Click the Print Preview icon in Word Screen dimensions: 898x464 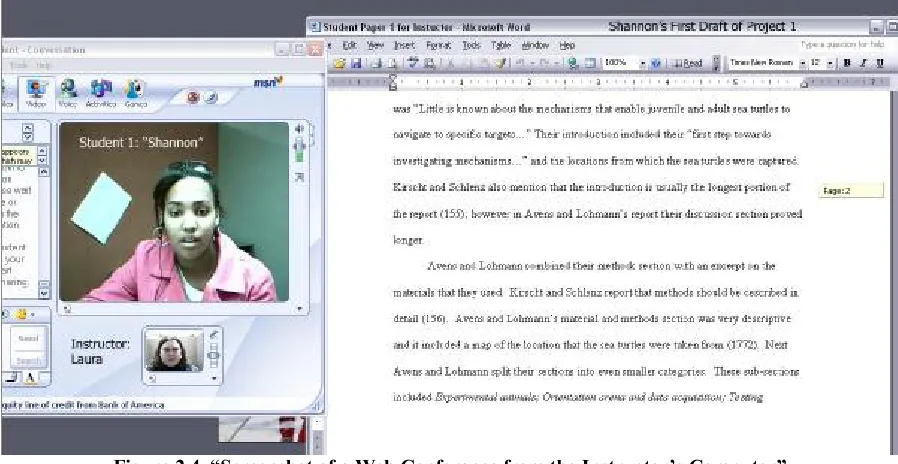[392, 64]
